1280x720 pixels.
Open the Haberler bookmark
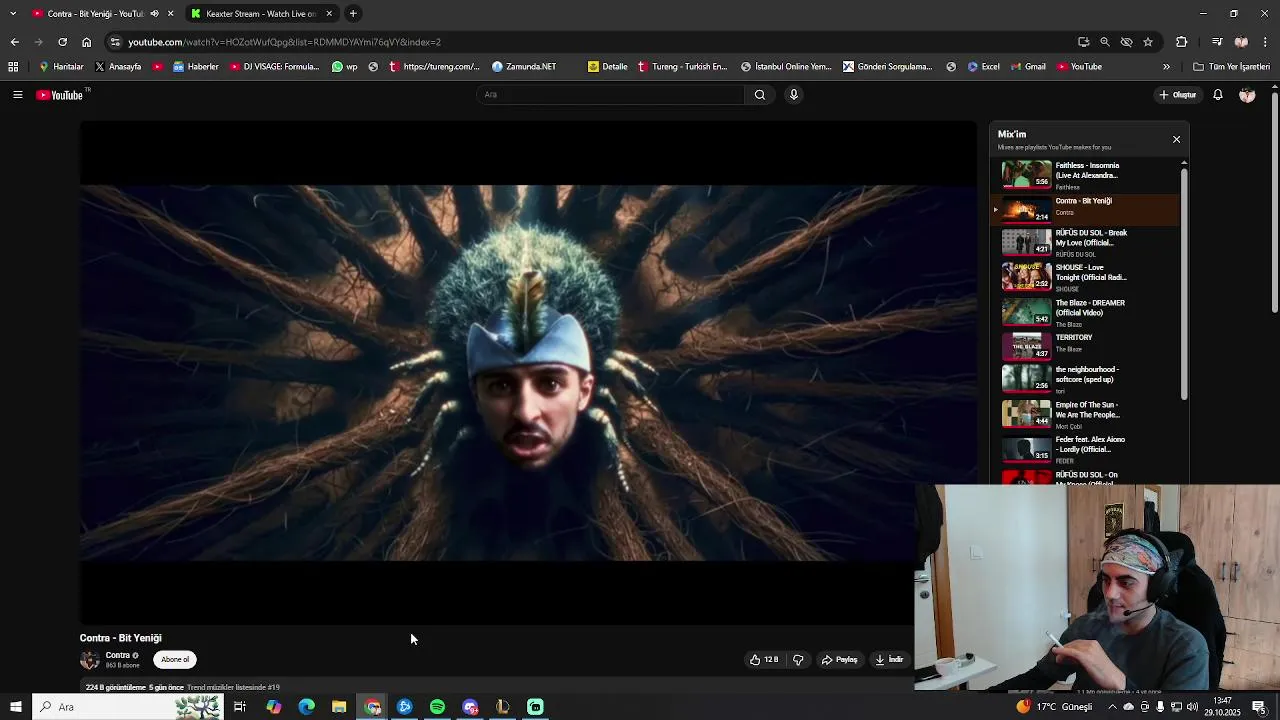point(195,67)
